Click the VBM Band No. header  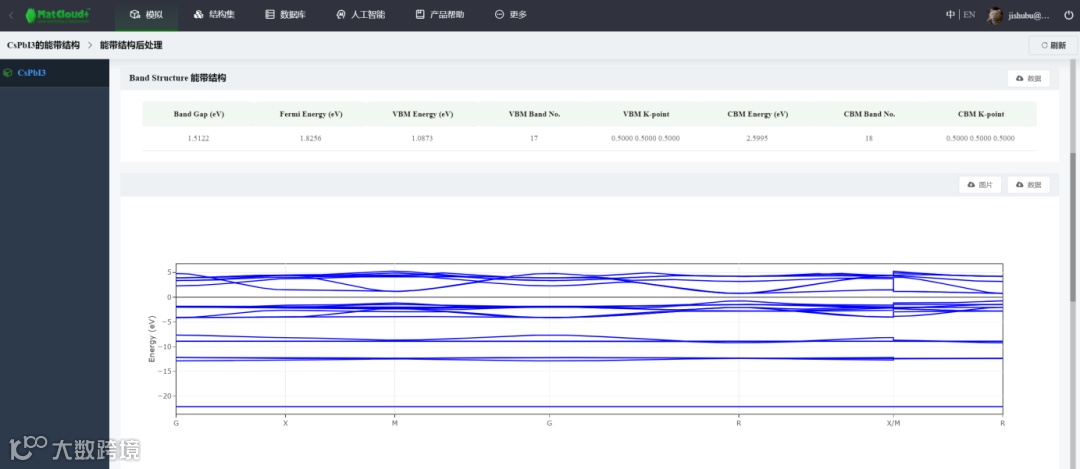point(534,114)
